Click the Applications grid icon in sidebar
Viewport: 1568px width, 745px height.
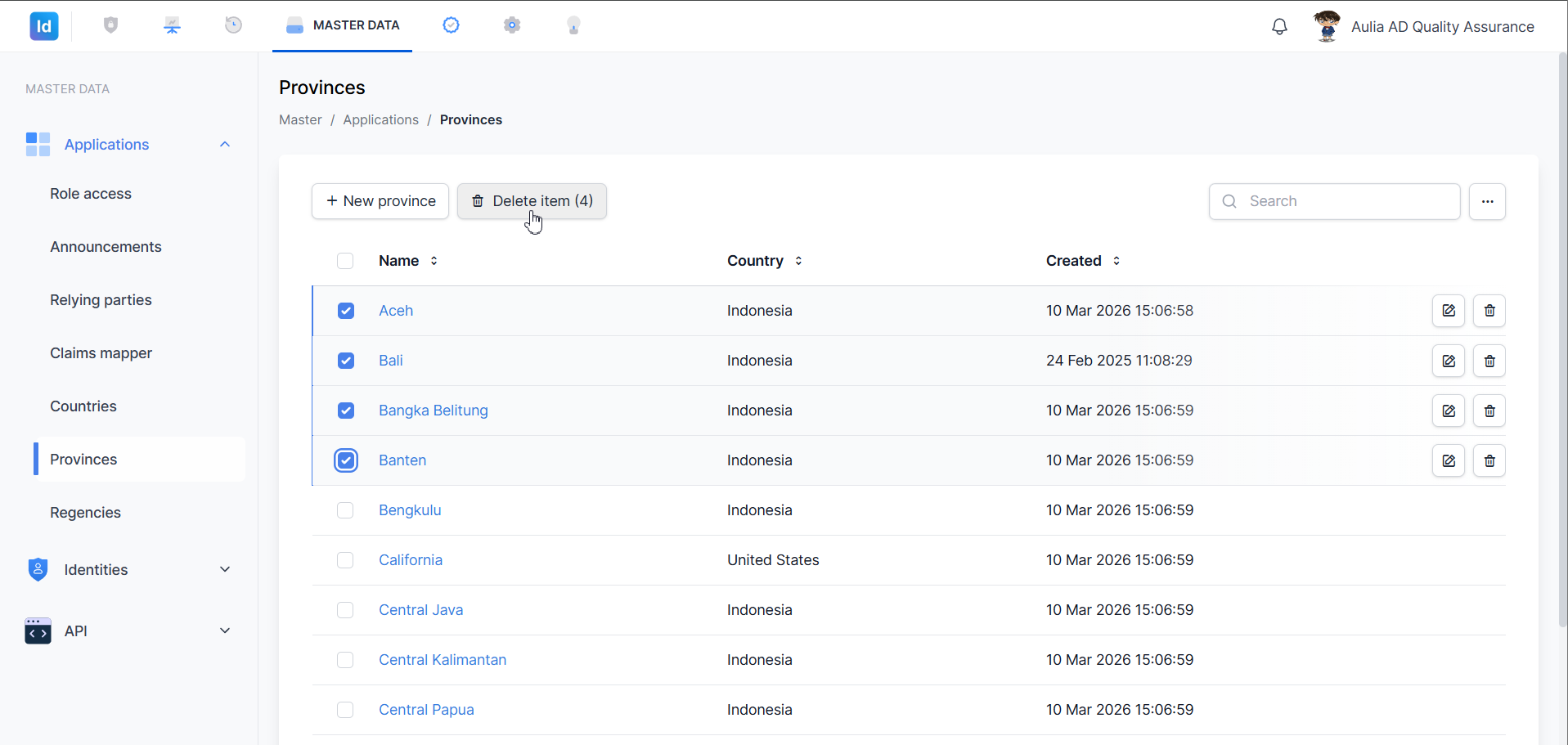click(x=38, y=144)
